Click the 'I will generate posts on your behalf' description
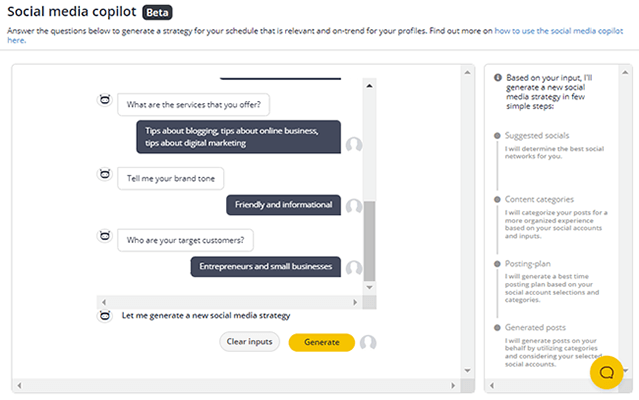The image size is (639, 400). [553, 352]
